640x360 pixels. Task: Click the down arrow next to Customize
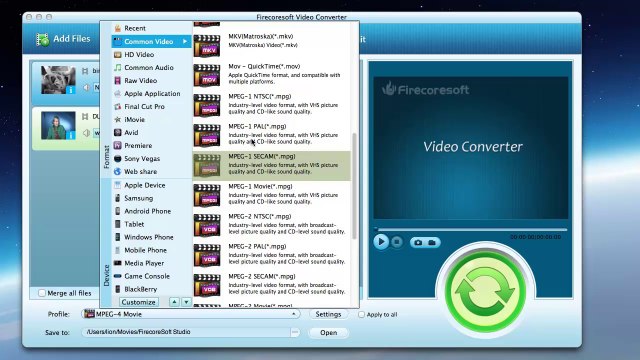(x=186, y=302)
